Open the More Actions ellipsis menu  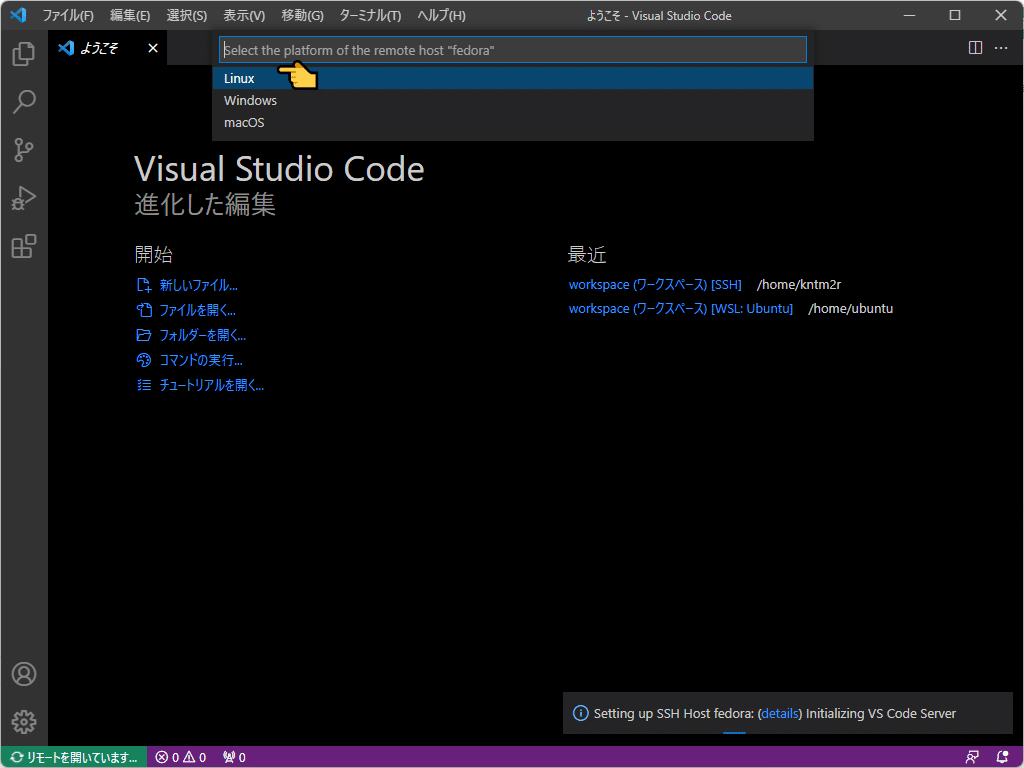pos(1000,48)
